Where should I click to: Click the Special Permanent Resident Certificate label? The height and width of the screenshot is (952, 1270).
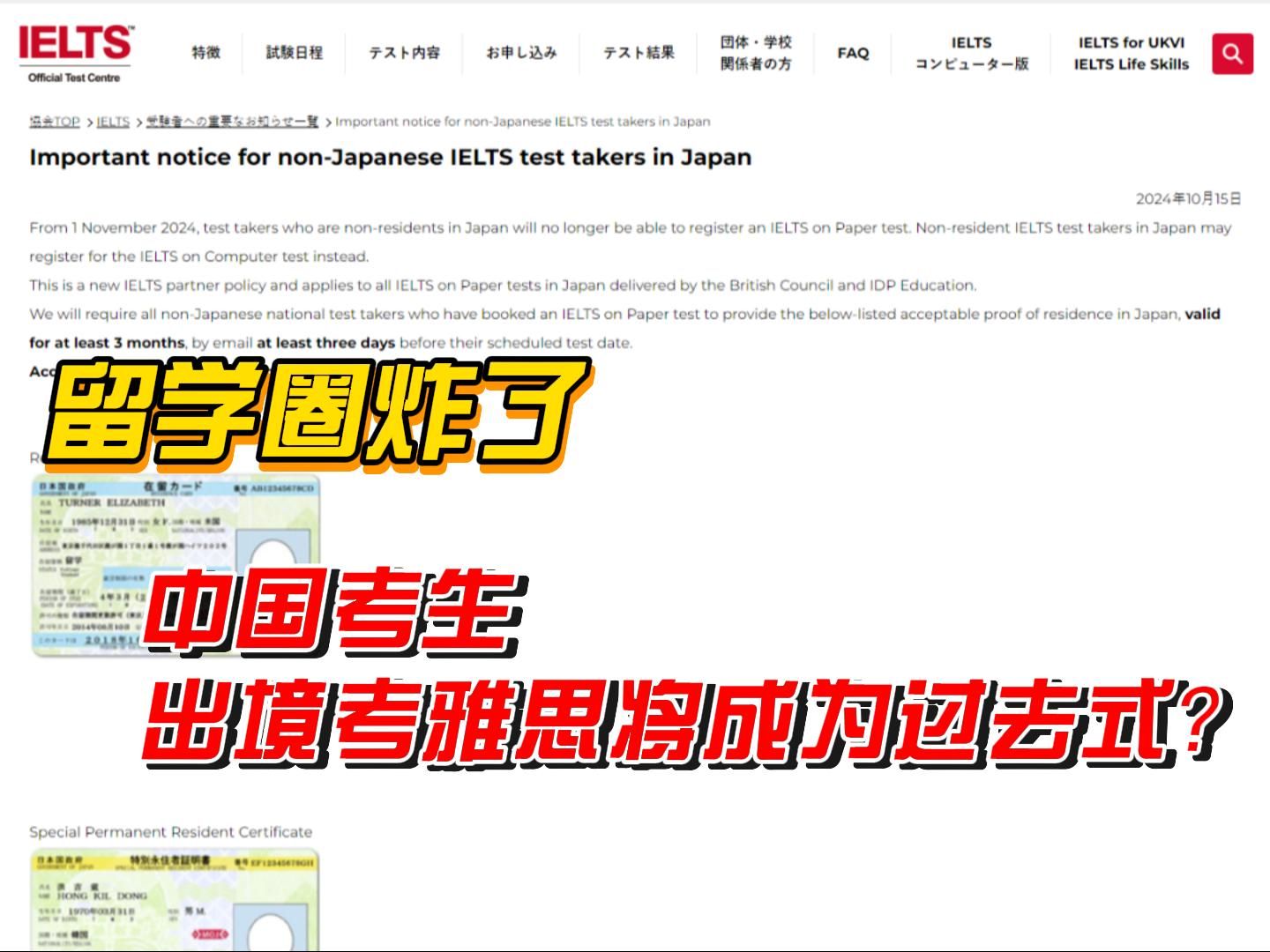click(x=171, y=831)
